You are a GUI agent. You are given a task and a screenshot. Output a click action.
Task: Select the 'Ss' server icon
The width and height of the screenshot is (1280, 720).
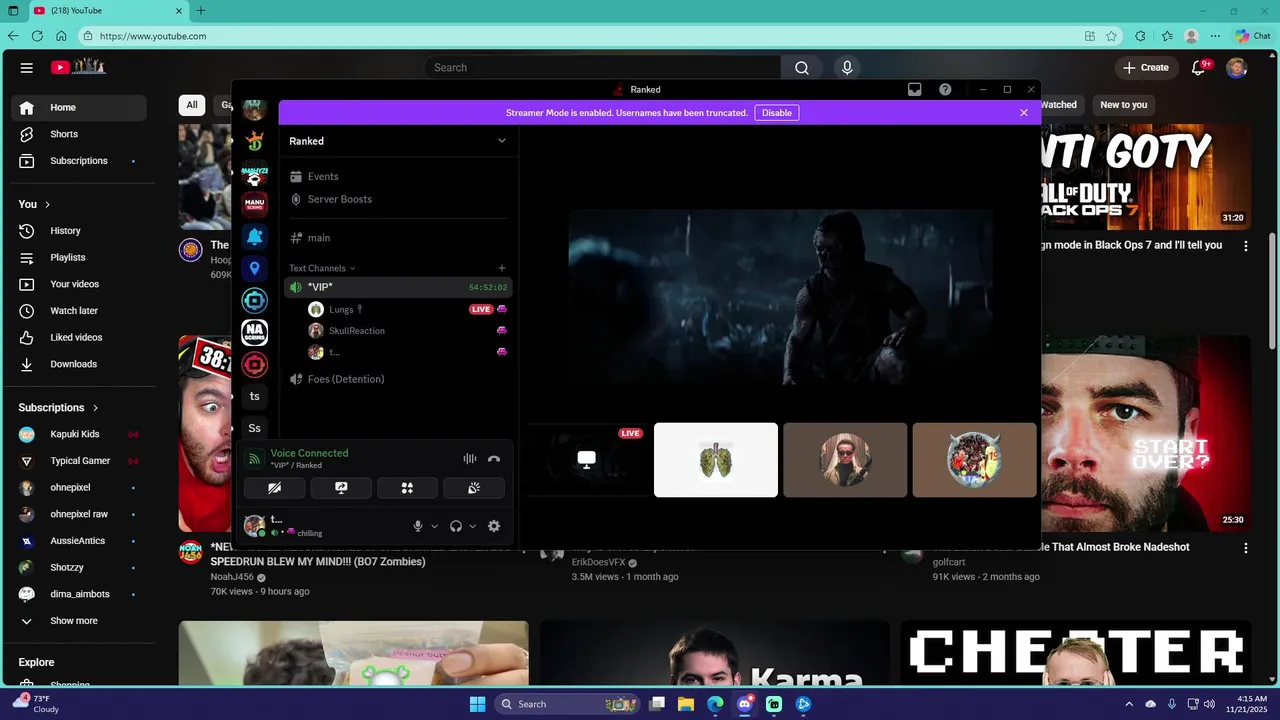coord(255,428)
